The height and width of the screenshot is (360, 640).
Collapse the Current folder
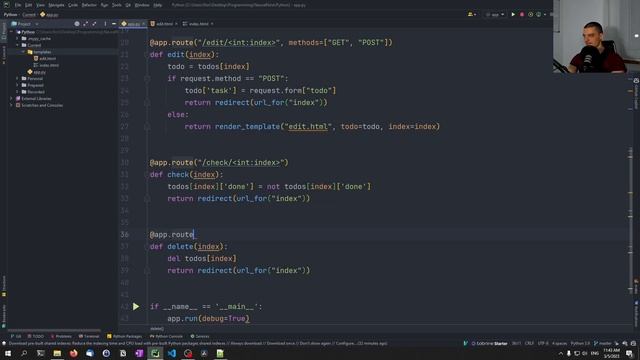coord(18,45)
